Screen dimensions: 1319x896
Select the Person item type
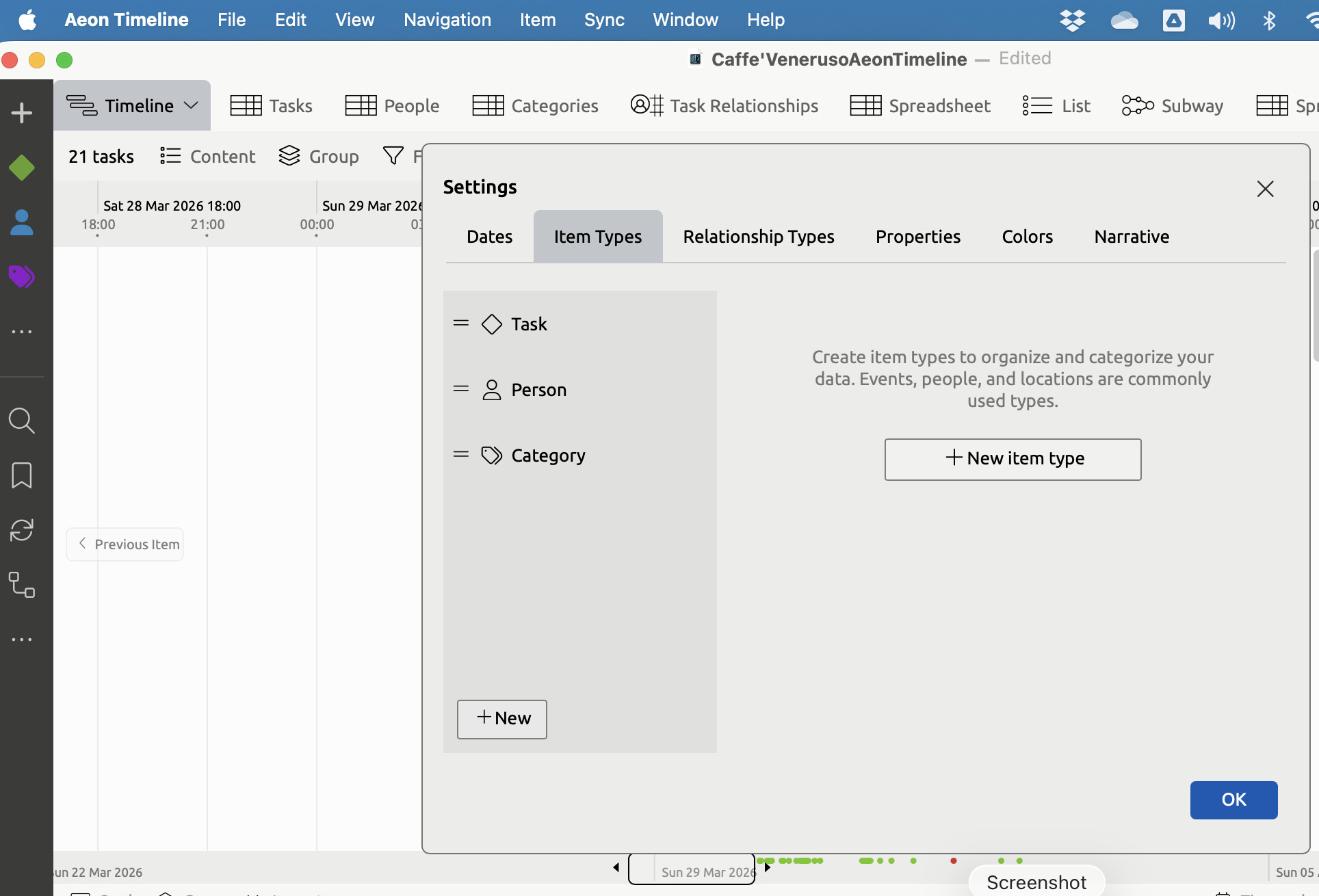pyautogui.click(x=538, y=390)
